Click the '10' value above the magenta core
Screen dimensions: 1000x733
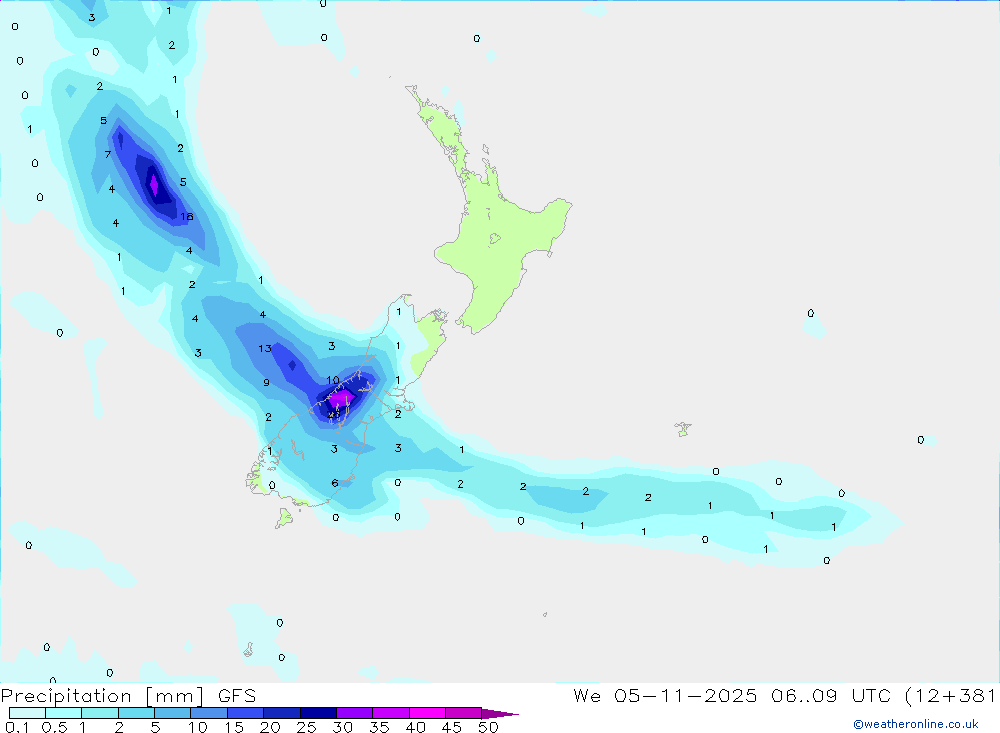333,380
